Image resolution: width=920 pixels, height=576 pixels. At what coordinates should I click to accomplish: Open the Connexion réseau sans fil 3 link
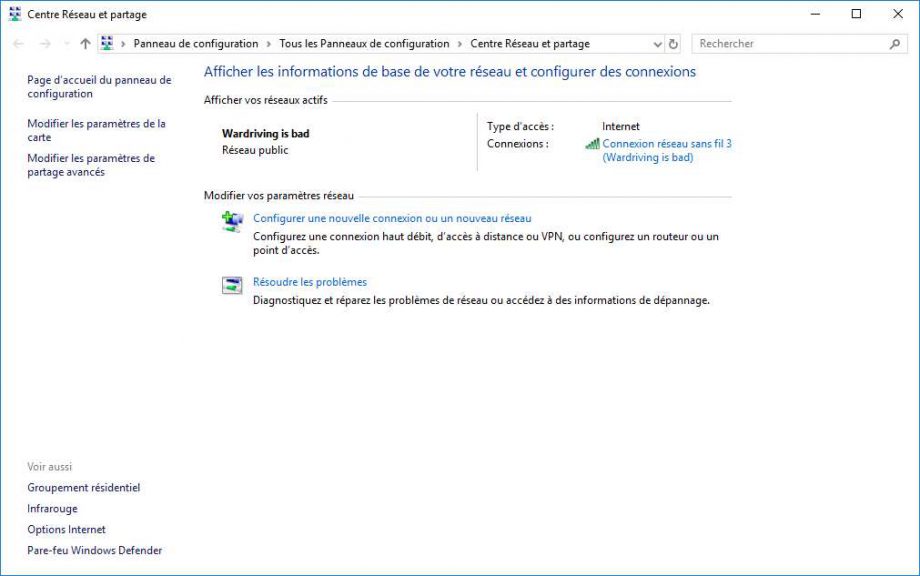(x=666, y=144)
